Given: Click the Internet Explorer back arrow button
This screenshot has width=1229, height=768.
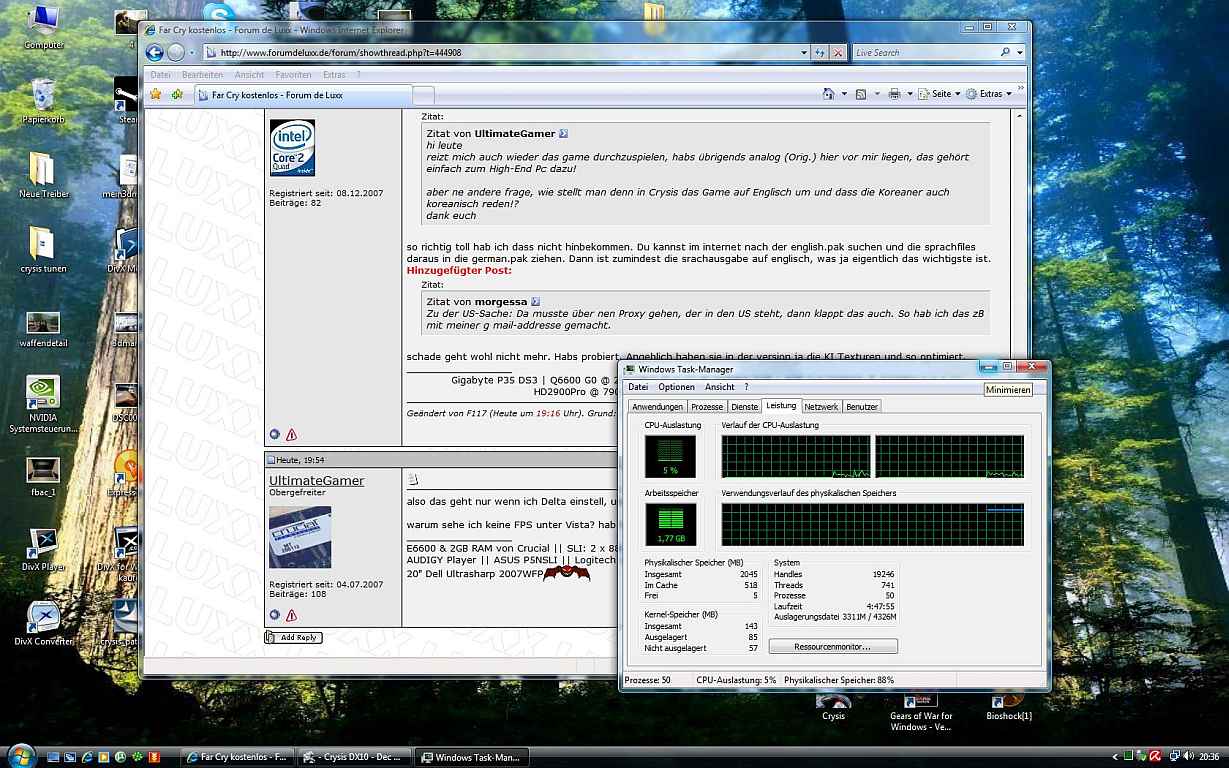Looking at the screenshot, I should tap(154, 53).
